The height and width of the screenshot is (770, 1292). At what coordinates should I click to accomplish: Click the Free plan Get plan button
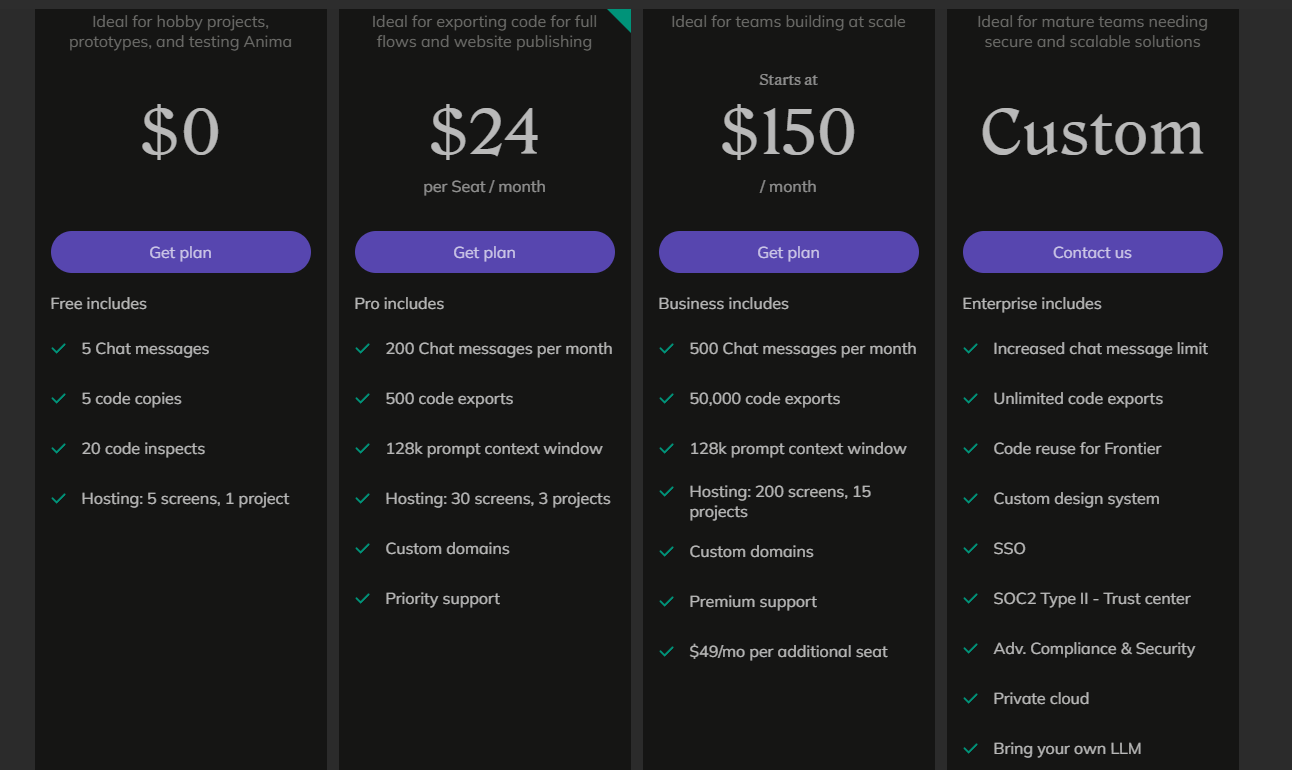[181, 252]
